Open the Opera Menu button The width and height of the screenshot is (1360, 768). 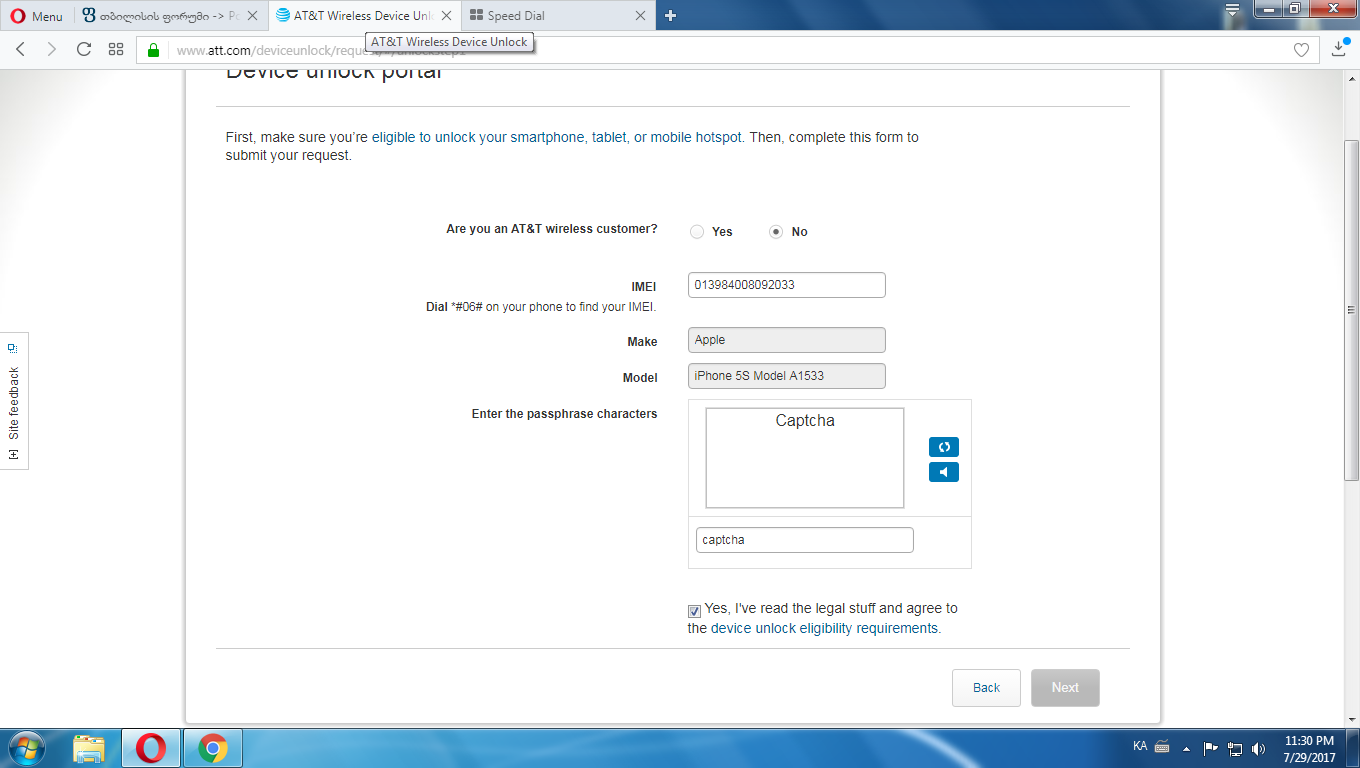coord(36,16)
